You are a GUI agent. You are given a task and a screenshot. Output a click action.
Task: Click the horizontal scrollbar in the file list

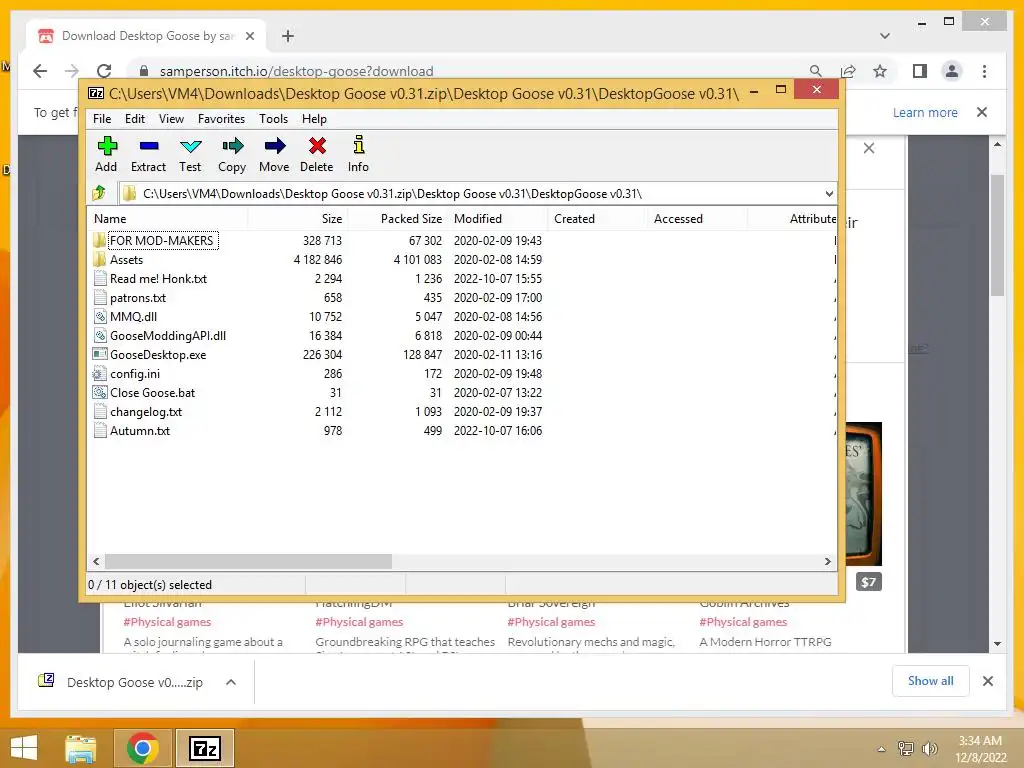[x=248, y=562]
